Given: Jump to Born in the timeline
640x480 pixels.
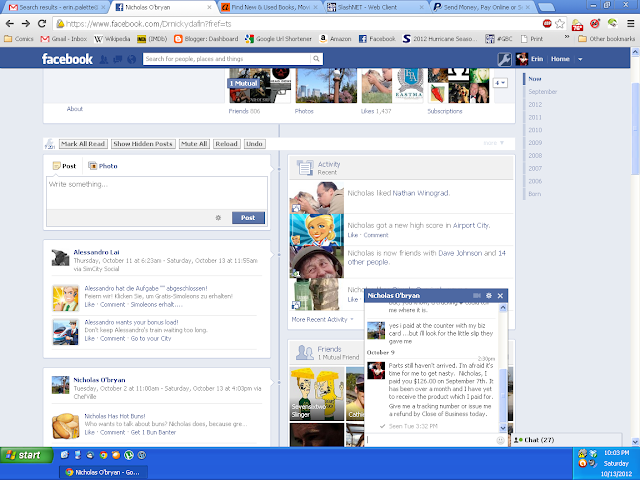Looking at the screenshot, I should 535,194.
